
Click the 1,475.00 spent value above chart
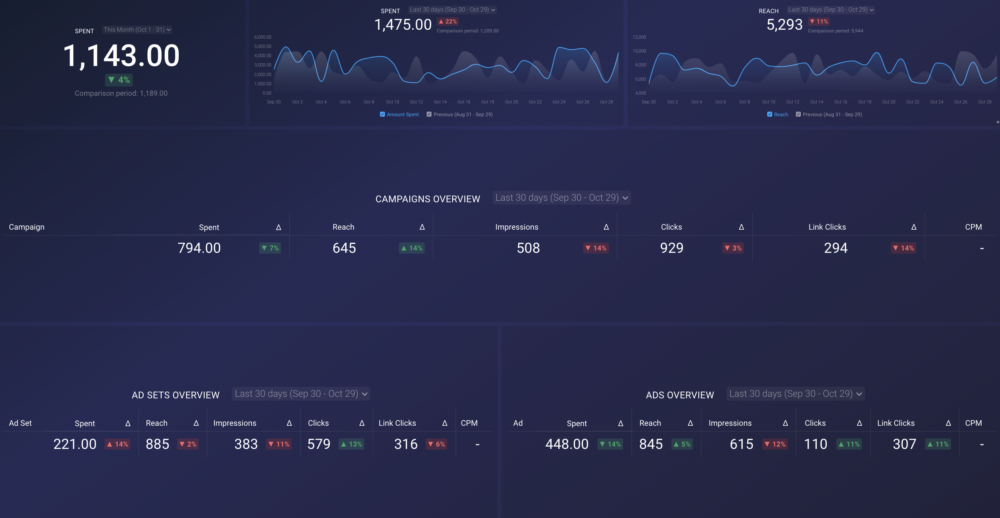[402, 25]
